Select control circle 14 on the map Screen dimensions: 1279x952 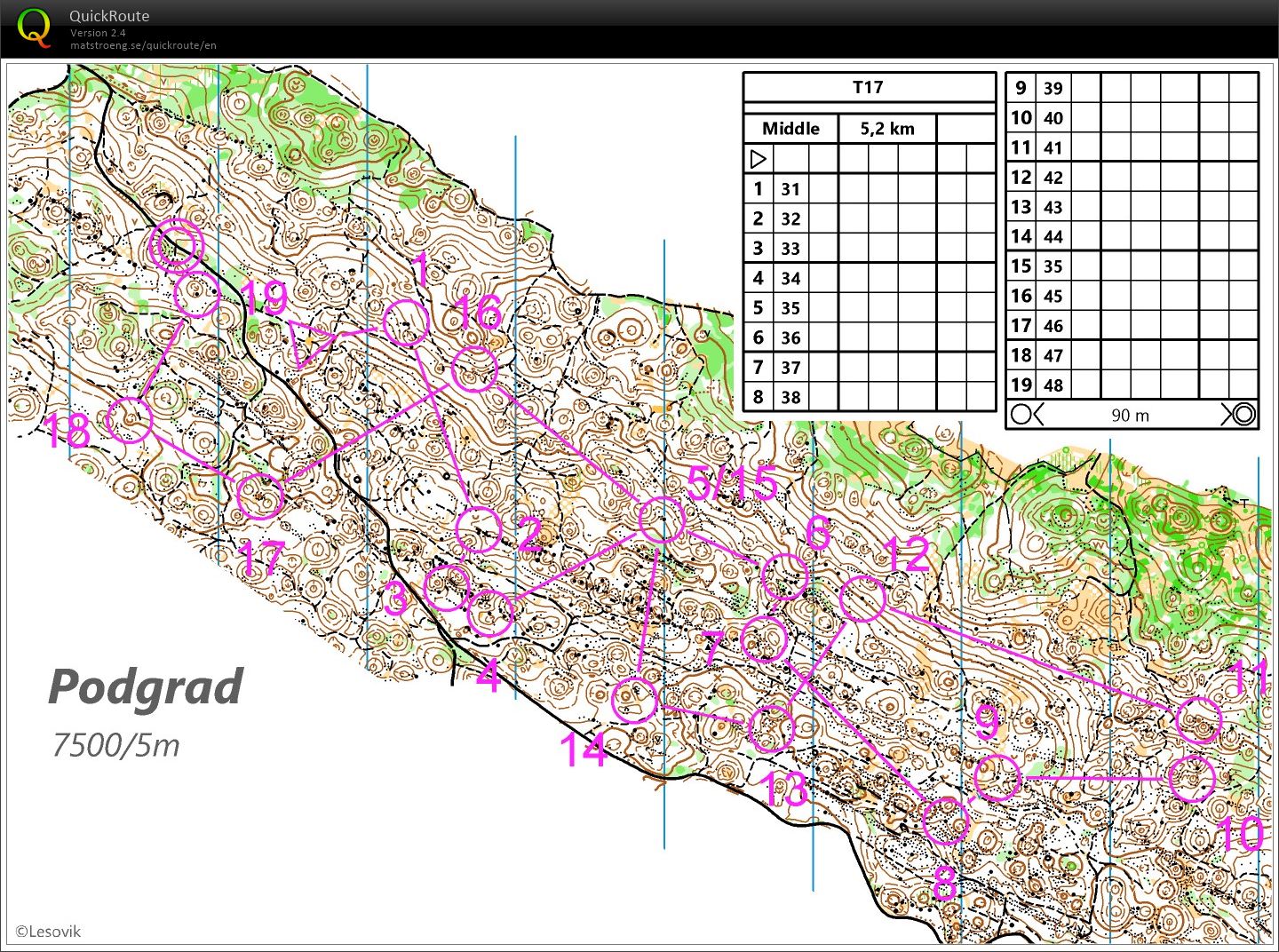(636, 699)
